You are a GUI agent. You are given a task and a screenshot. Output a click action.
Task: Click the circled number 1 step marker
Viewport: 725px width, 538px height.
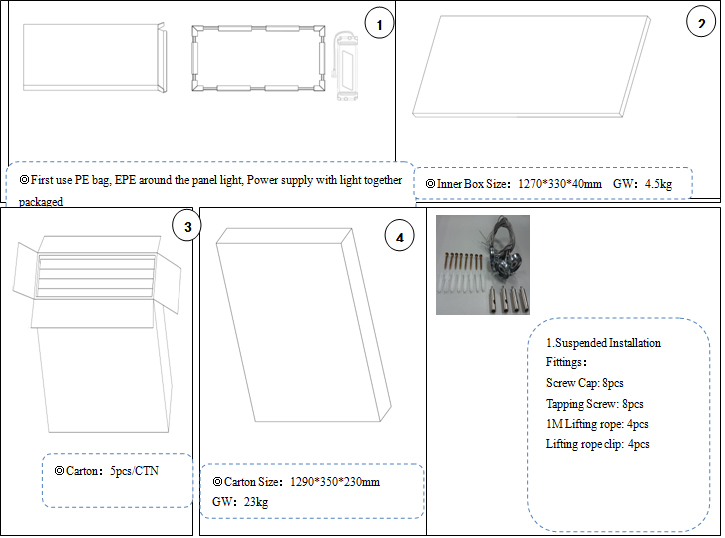click(377, 24)
